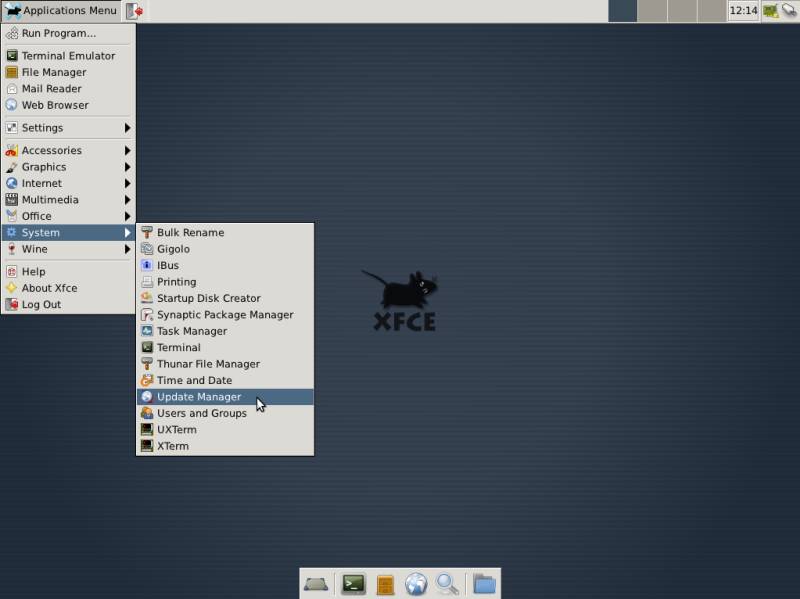Open the Mail Reader envelope icon
The height and width of the screenshot is (599, 800).
(x=12, y=89)
